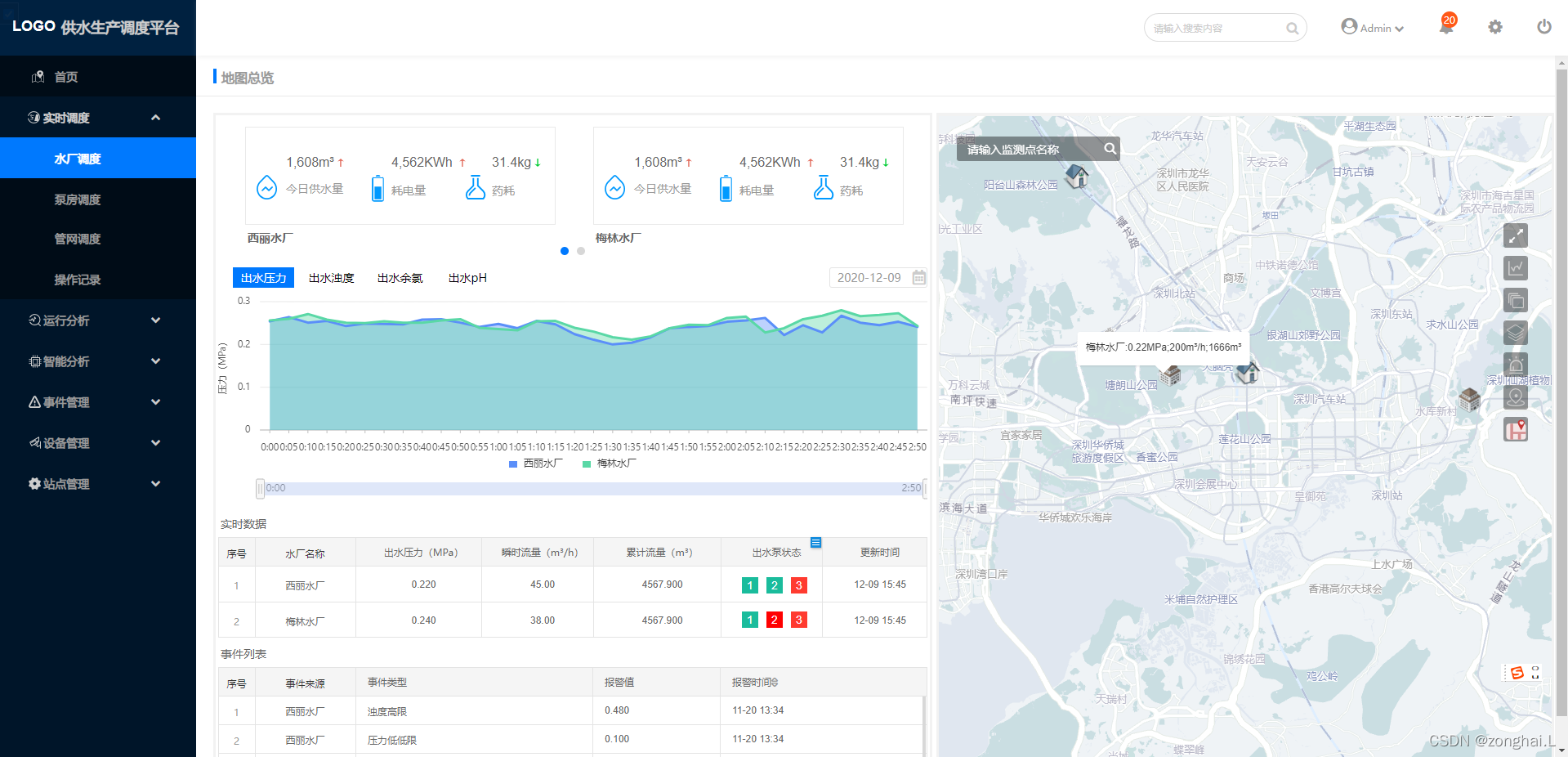Expand the 站点管理 menu

point(98,484)
